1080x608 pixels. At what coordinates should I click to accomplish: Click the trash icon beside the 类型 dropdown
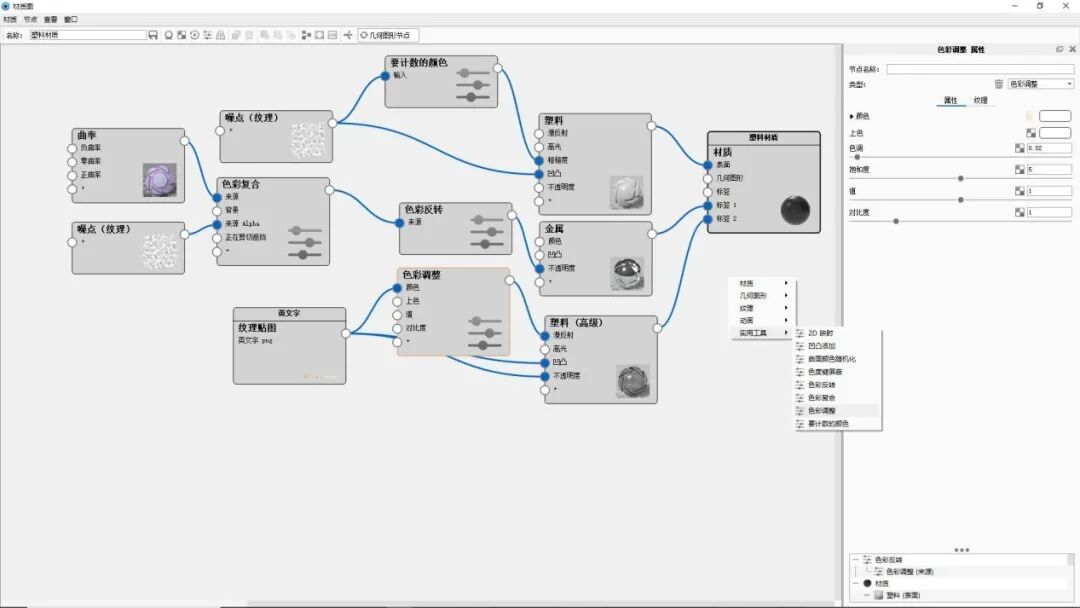[998, 84]
